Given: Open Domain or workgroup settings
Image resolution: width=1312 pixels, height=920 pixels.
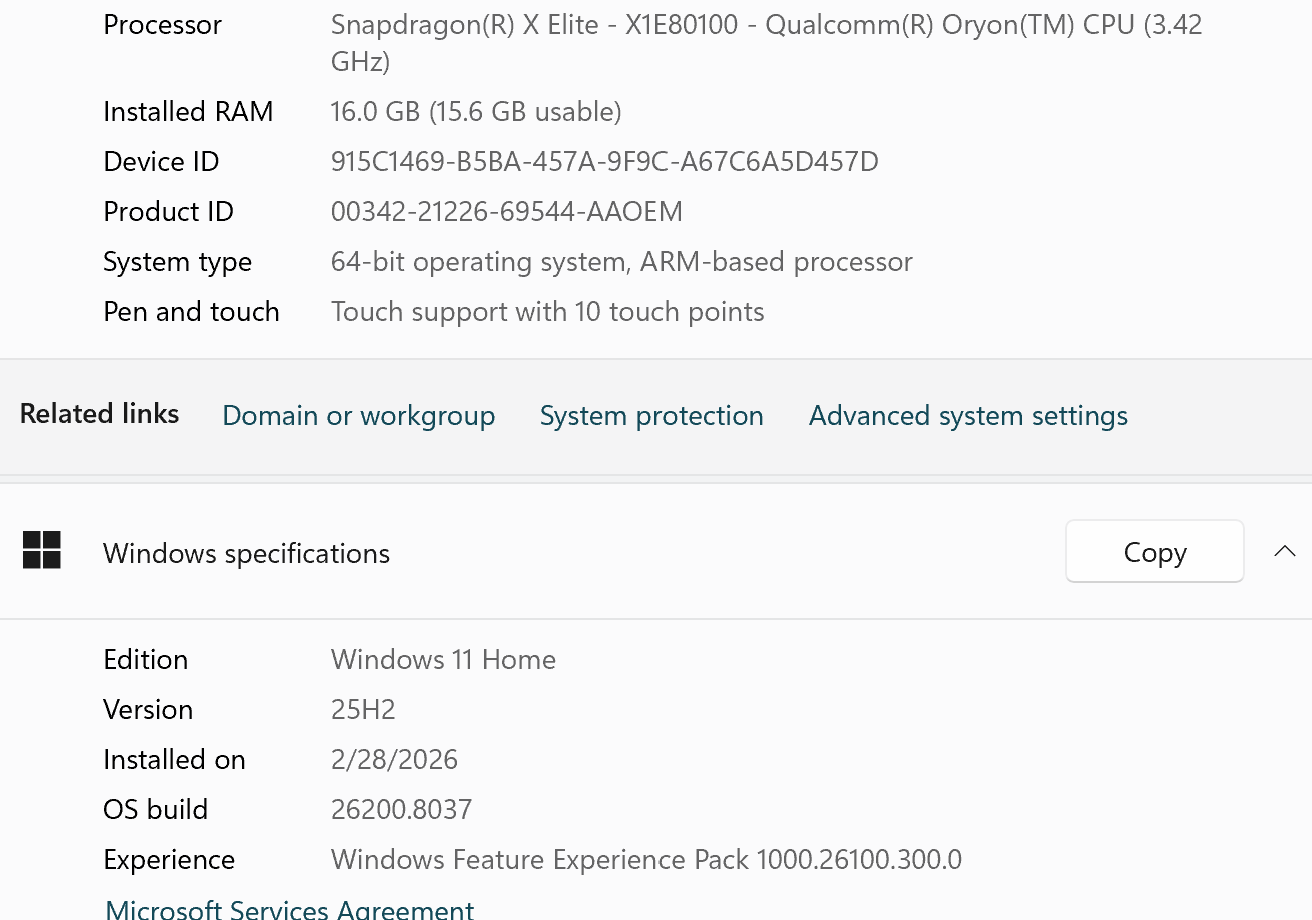Looking at the screenshot, I should click(x=359, y=415).
